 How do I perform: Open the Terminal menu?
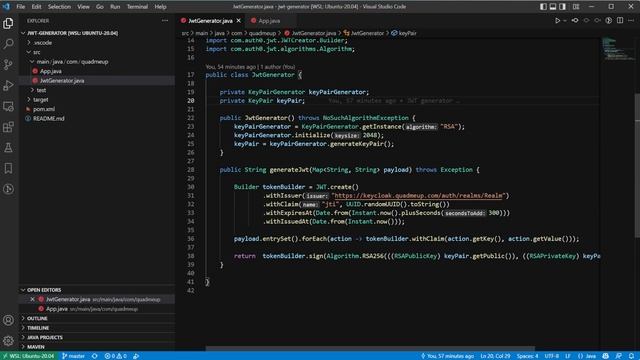(137, 7)
